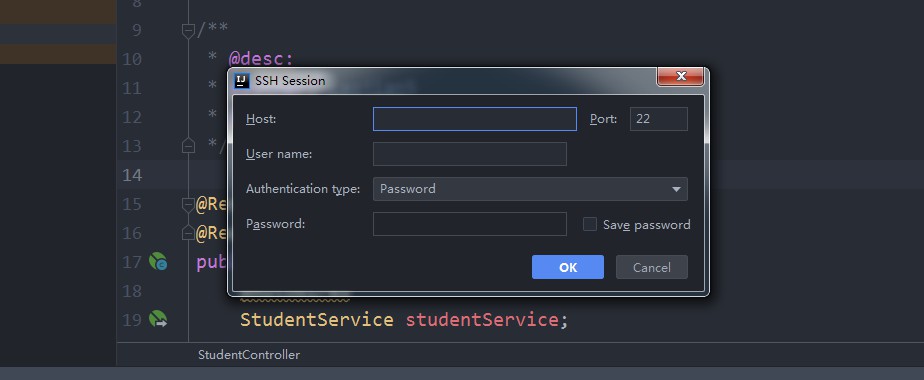Click the studentService field name in code

coord(482,319)
